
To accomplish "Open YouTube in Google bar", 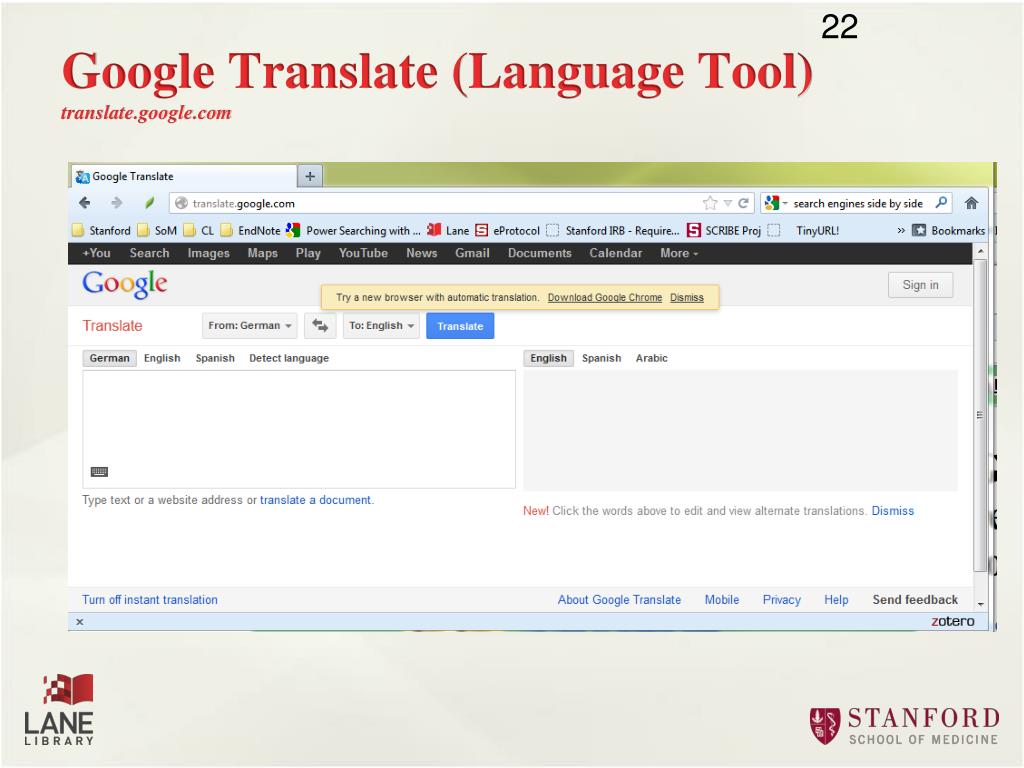I will coord(363,253).
